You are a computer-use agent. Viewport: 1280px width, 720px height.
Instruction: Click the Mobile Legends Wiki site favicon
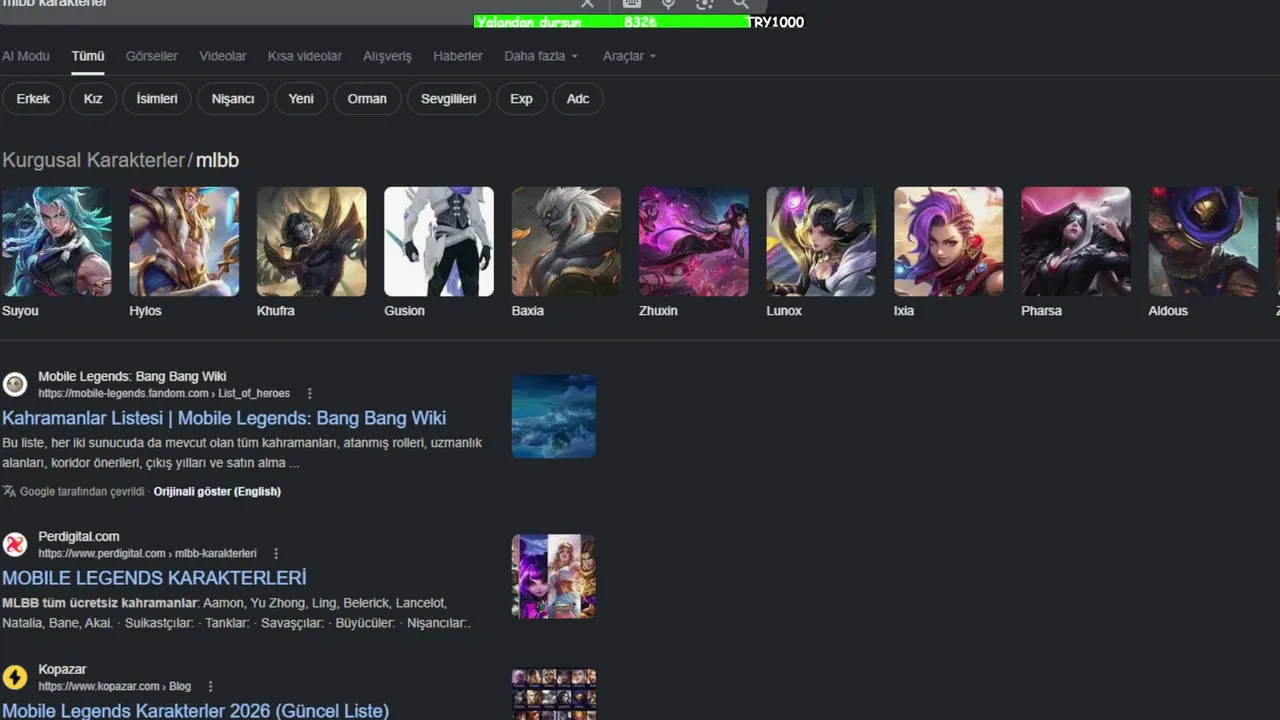click(15, 385)
